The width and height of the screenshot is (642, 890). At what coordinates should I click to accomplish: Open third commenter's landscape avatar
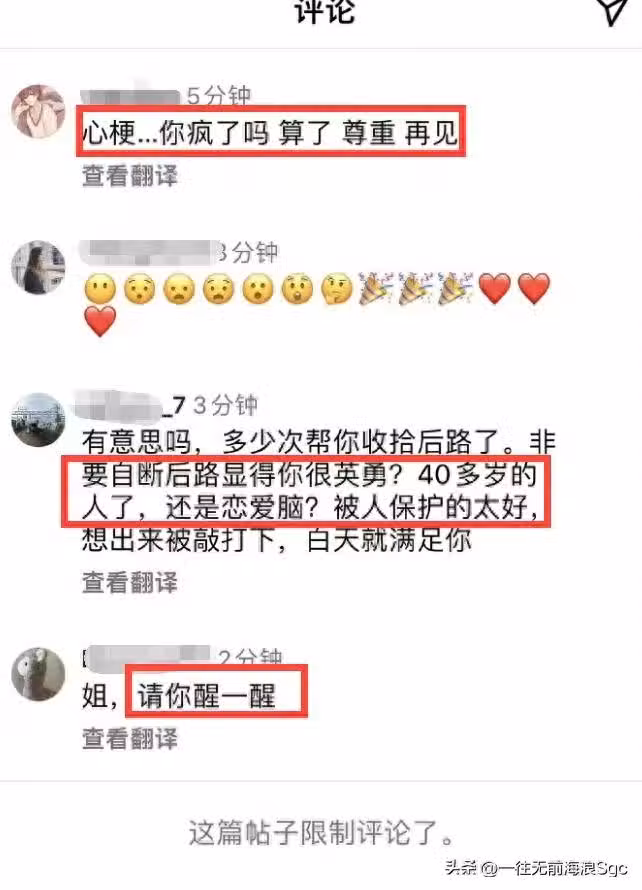39,419
